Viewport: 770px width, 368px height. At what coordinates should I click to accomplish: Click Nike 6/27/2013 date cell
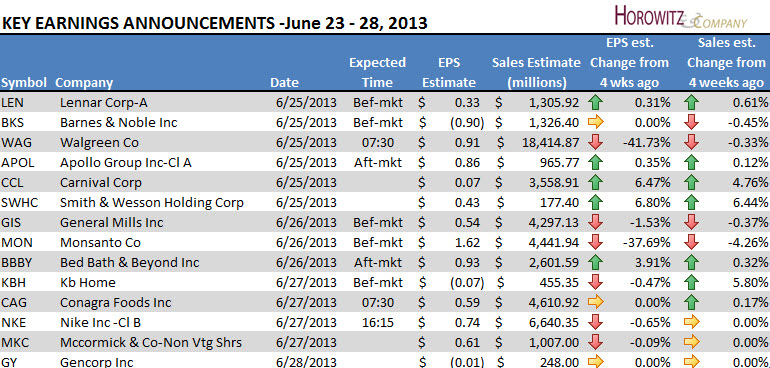[306, 322]
